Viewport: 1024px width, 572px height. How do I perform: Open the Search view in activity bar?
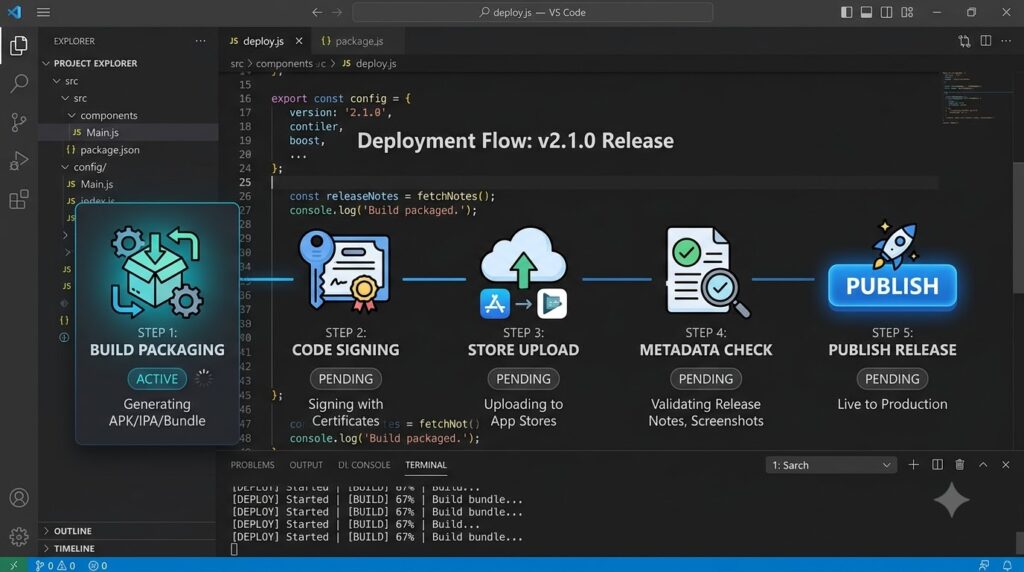tap(19, 84)
